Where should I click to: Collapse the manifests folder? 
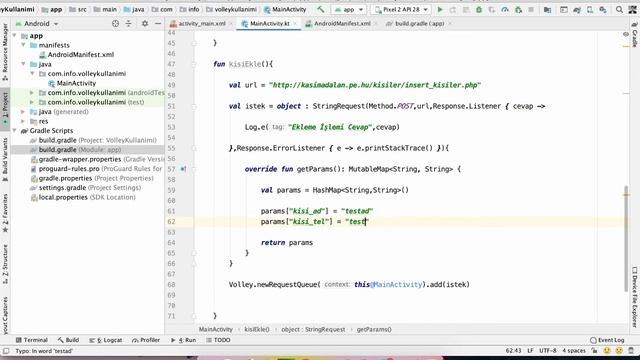point(24,45)
